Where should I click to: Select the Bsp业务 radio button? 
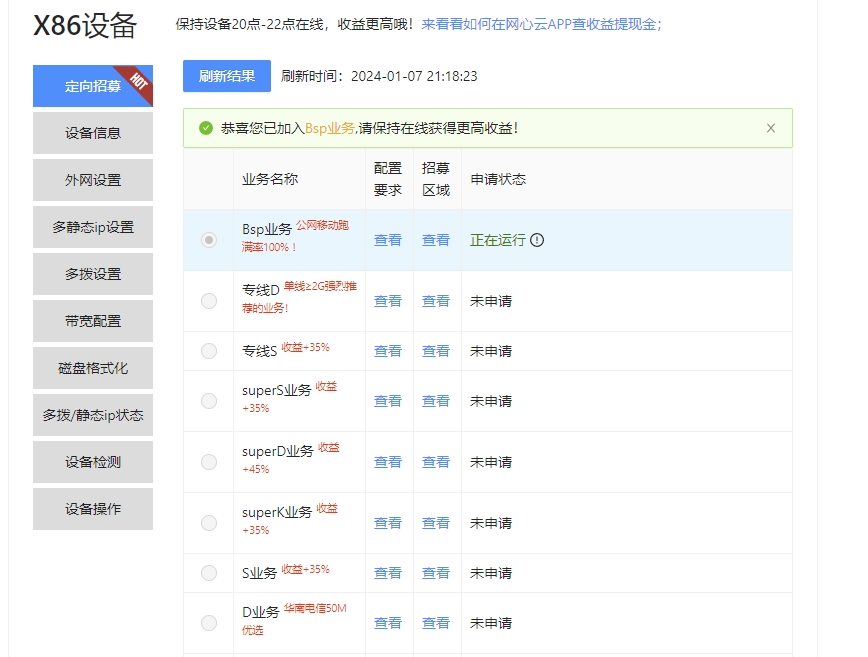pos(208,240)
